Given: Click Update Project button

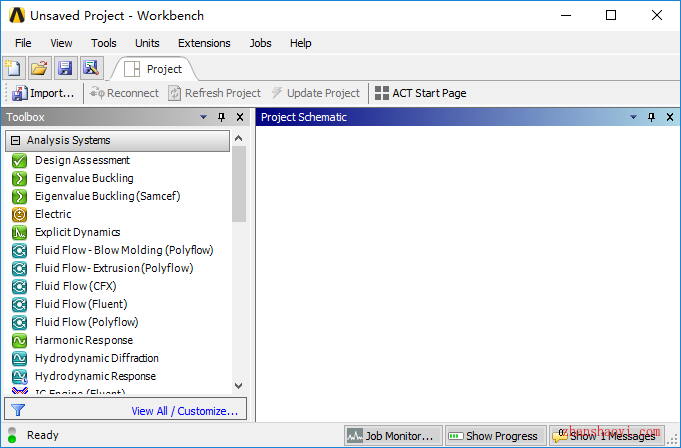Looking at the screenshot, I should pyautogui.click(x=316, y=93).
